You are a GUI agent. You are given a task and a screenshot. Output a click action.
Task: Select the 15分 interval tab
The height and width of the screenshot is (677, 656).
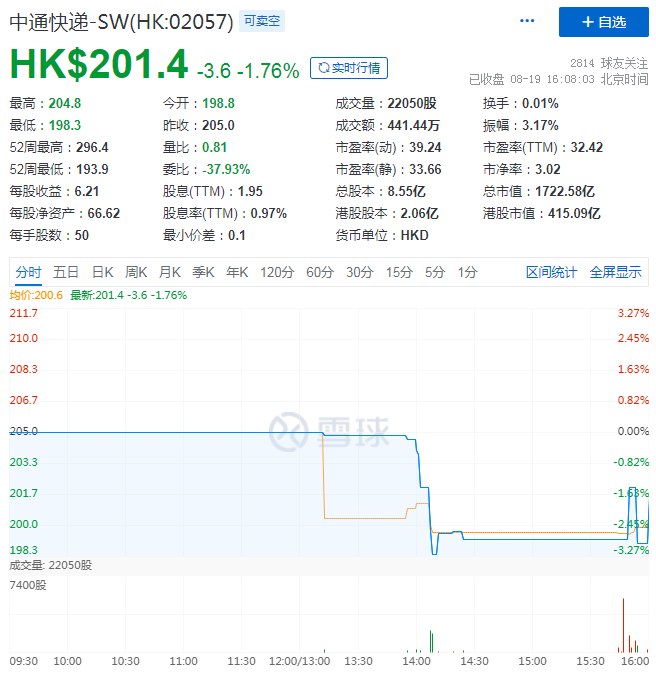pyautogui.click(x=399, y=272)
